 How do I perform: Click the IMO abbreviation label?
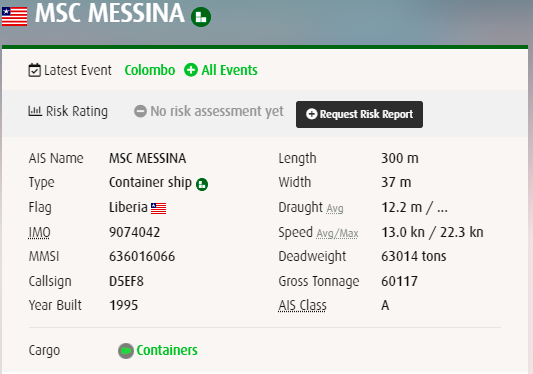click(39, 233)
